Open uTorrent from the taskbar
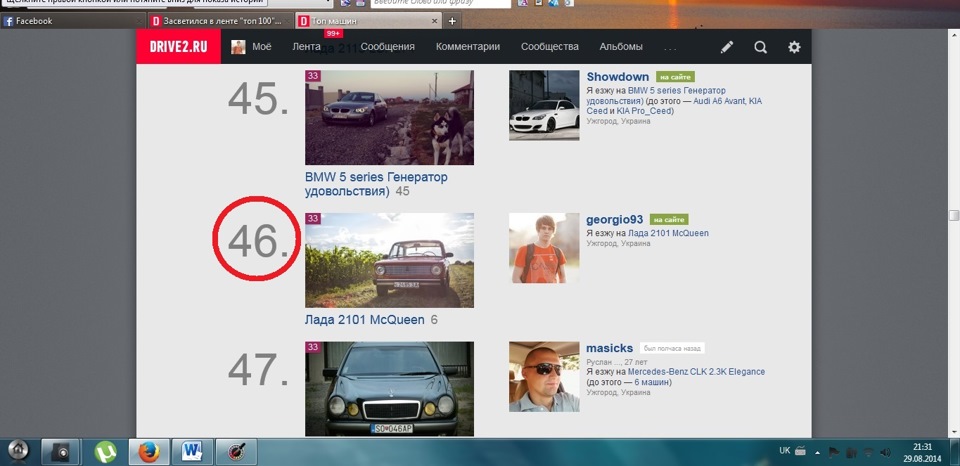Screen dimensions: 960x466 coord(105,453)
